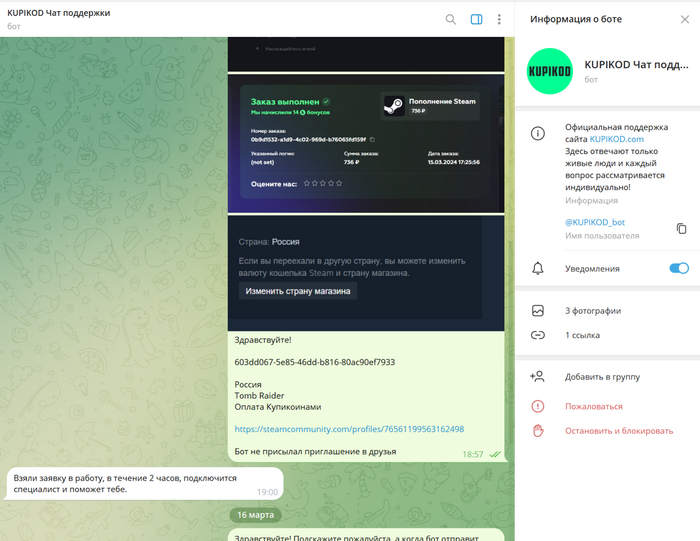Viewport: 700px width, 541px height.
Task: Click the @KUPIKOD_bot username
Action: tap(595, 222)
